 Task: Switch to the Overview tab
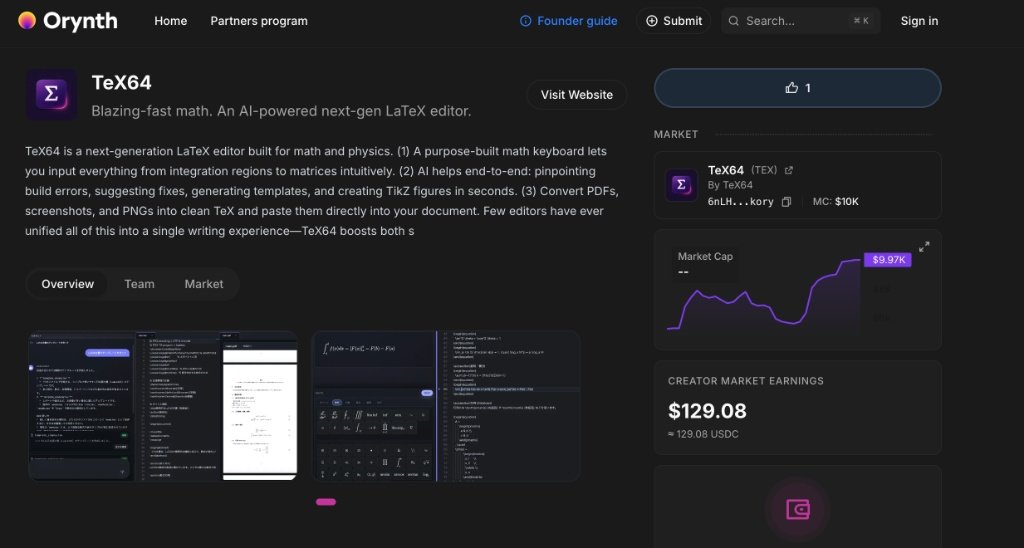68,284
